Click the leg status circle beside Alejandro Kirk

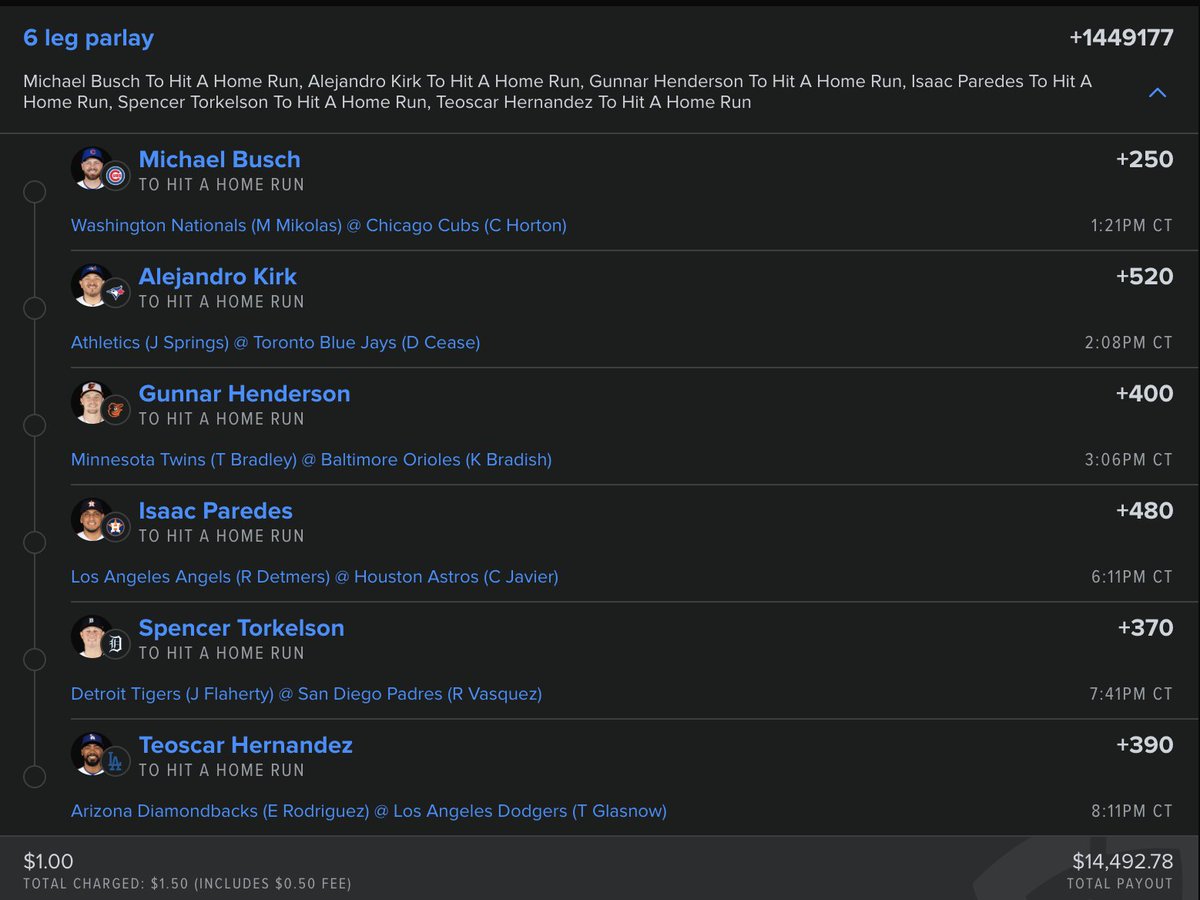[x=34, y=308]
